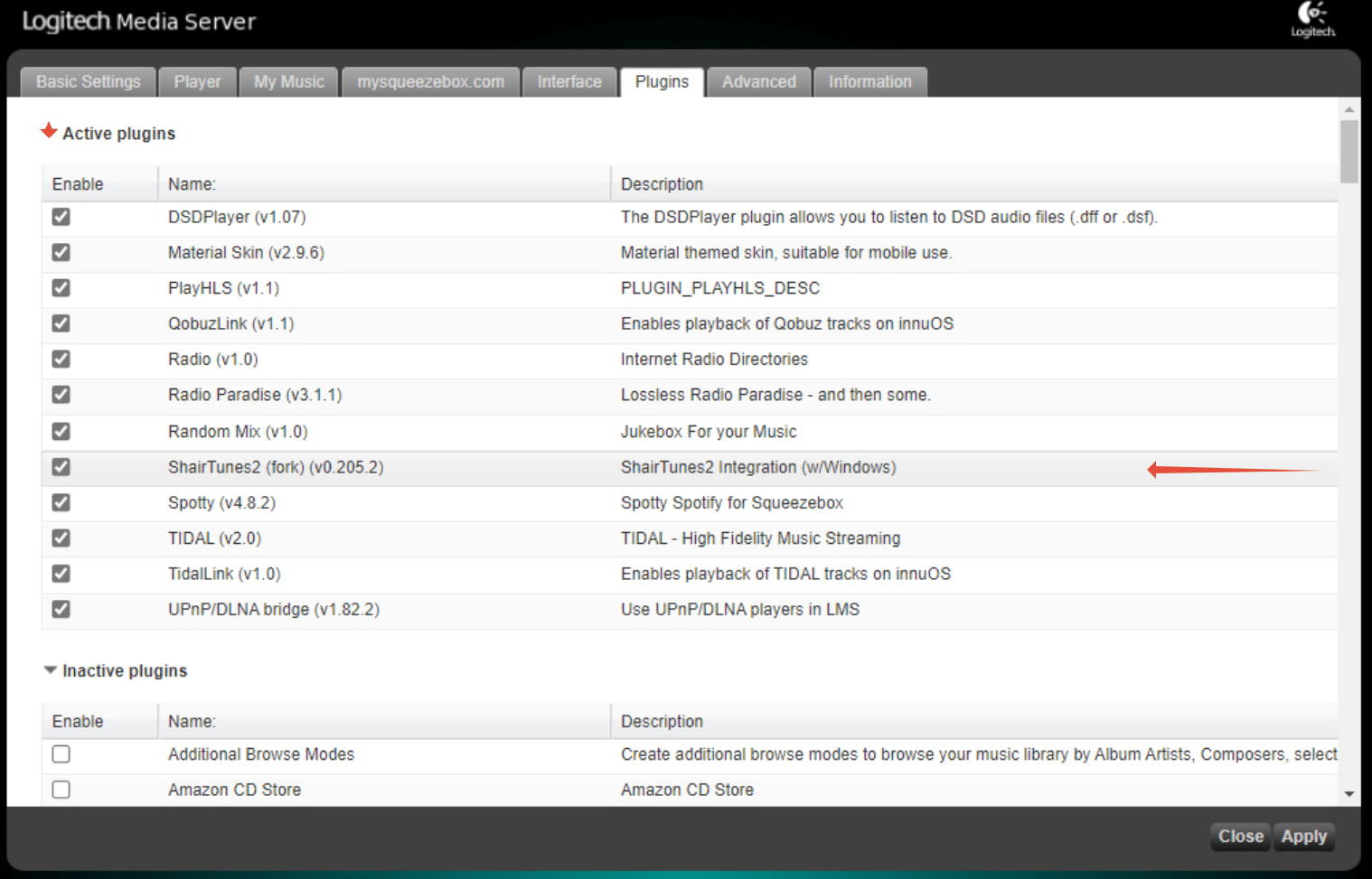Click the DSDPlayer (v1.07) name
Image resolution: width=1372 pixels, height=879 pixels.
pos(237,217)
